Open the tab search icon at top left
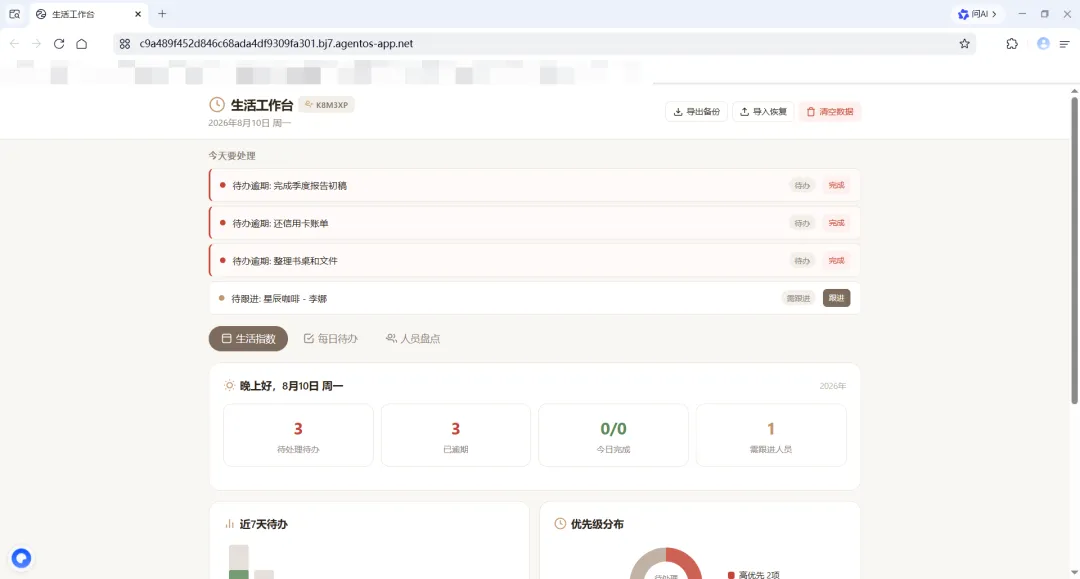The height and width of the screenshot is (579, 1080). (14, 14)
